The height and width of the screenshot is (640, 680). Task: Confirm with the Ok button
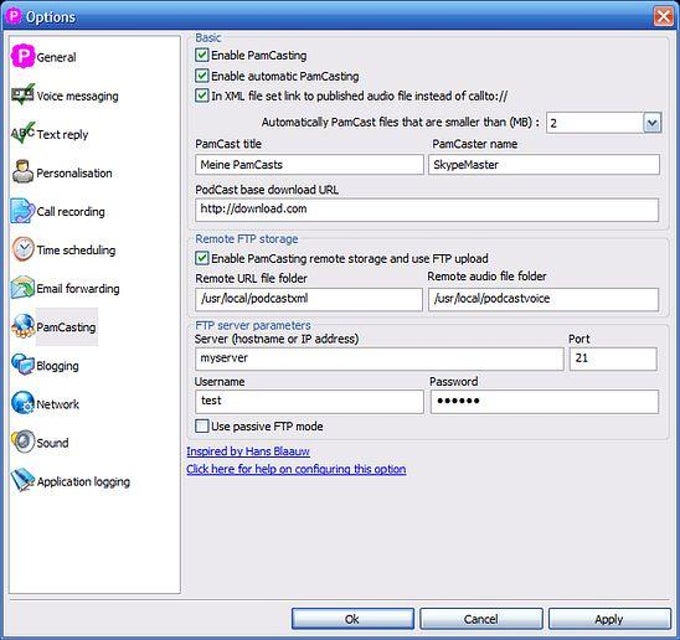pyautogui.click(x=353, y=619)
